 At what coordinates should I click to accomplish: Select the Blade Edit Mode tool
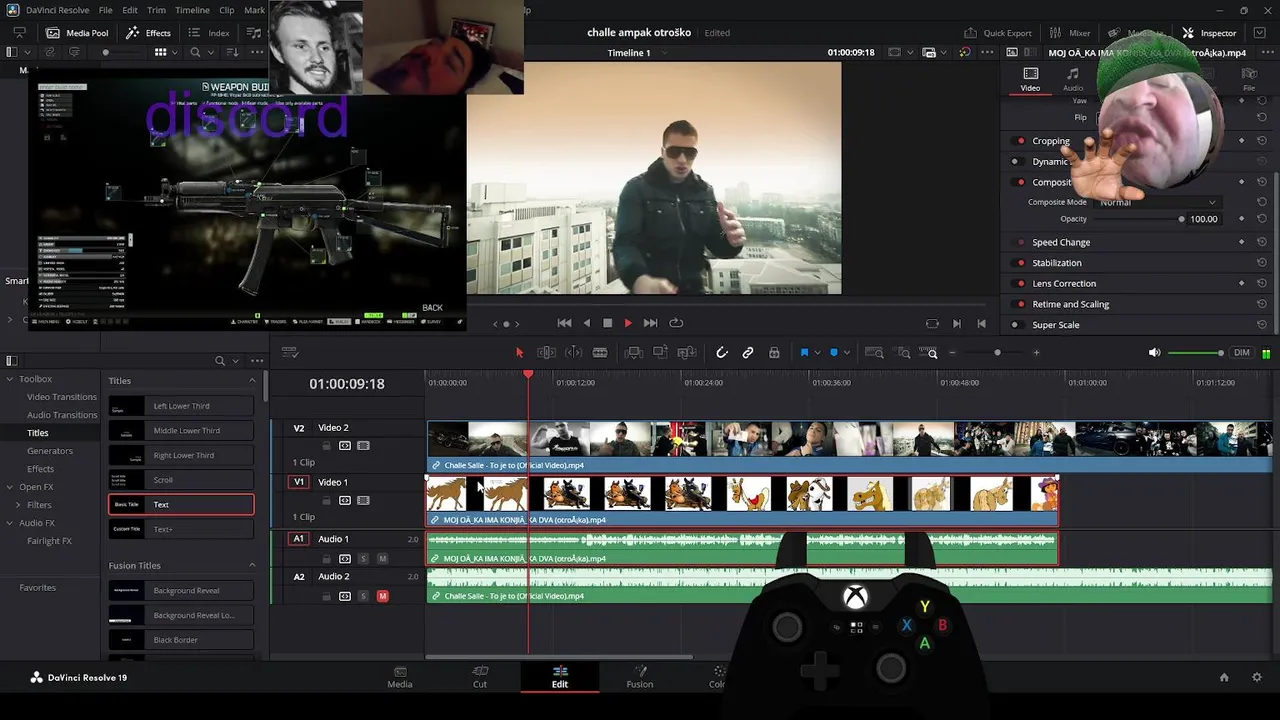click(x=600, y=353)
